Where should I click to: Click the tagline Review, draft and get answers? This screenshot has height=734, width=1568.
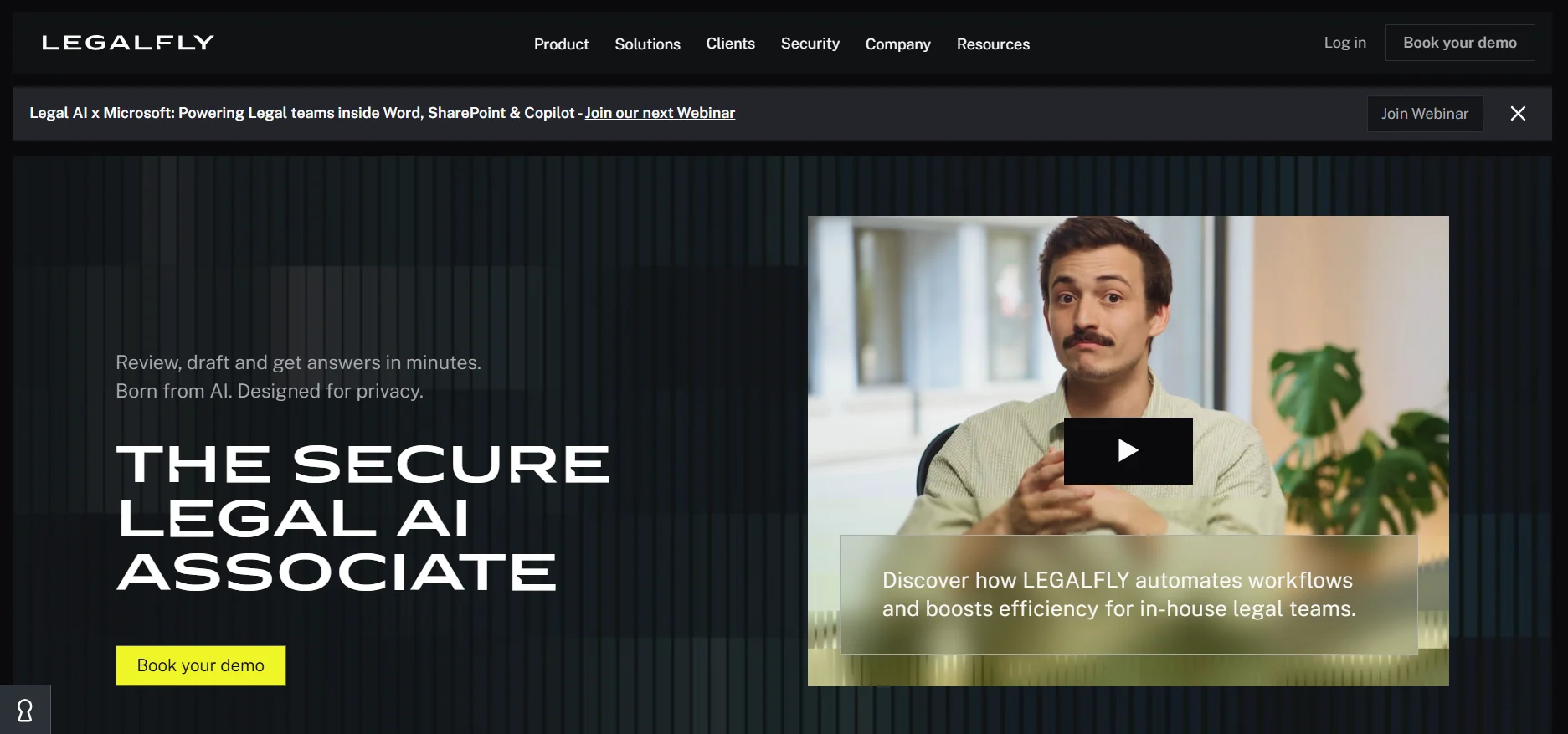pos(298,377)
